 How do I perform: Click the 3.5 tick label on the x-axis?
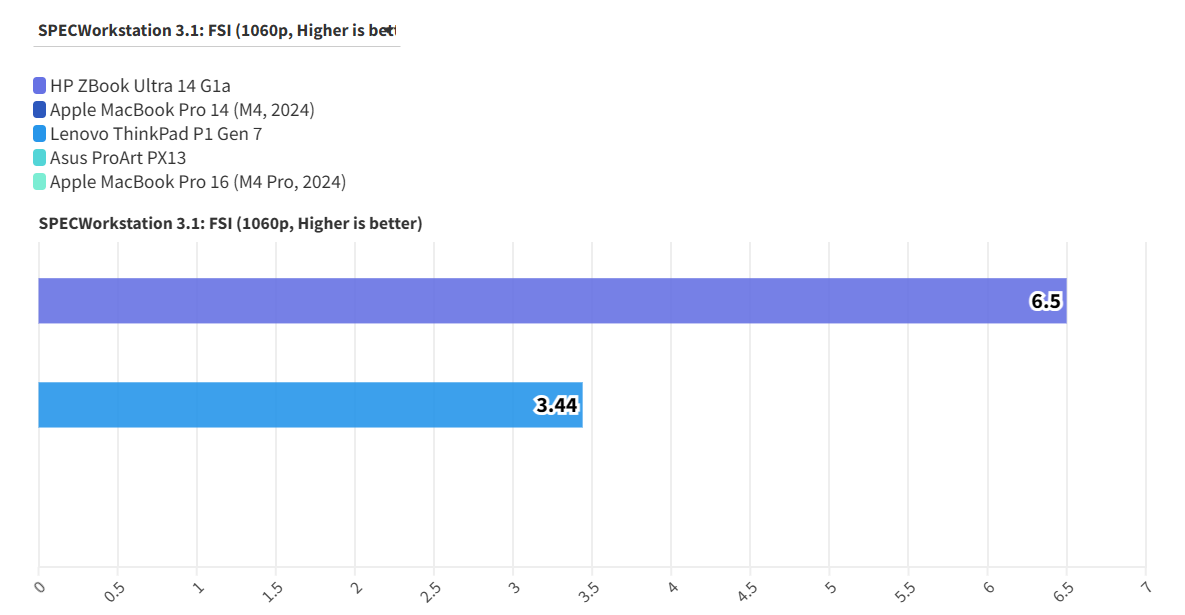[588, 591]
